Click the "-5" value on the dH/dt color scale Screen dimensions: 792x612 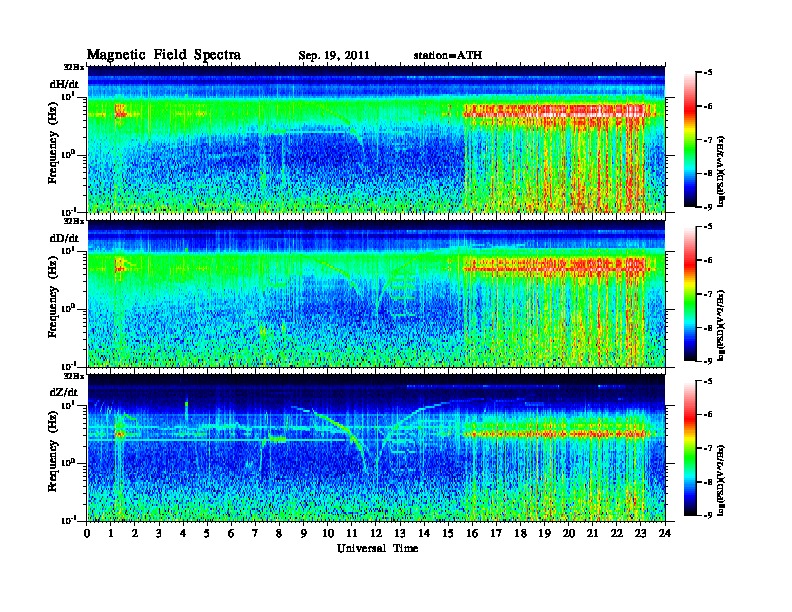(708, 73)
